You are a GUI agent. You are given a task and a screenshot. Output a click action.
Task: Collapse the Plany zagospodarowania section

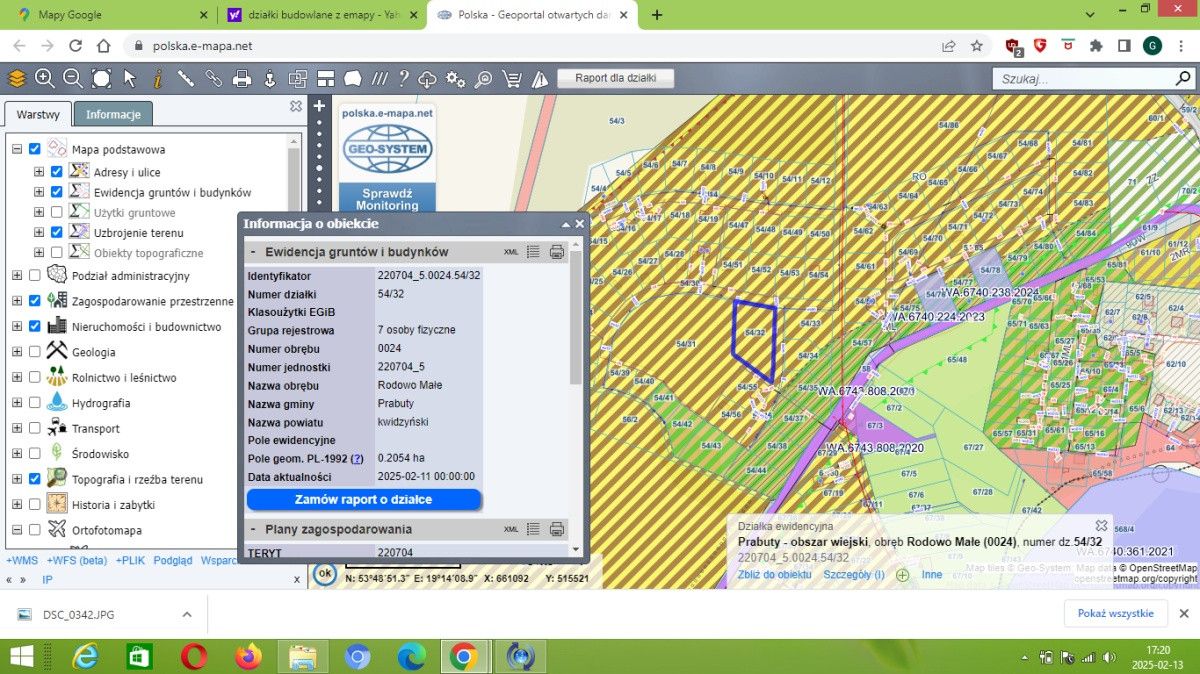(254, 529)
